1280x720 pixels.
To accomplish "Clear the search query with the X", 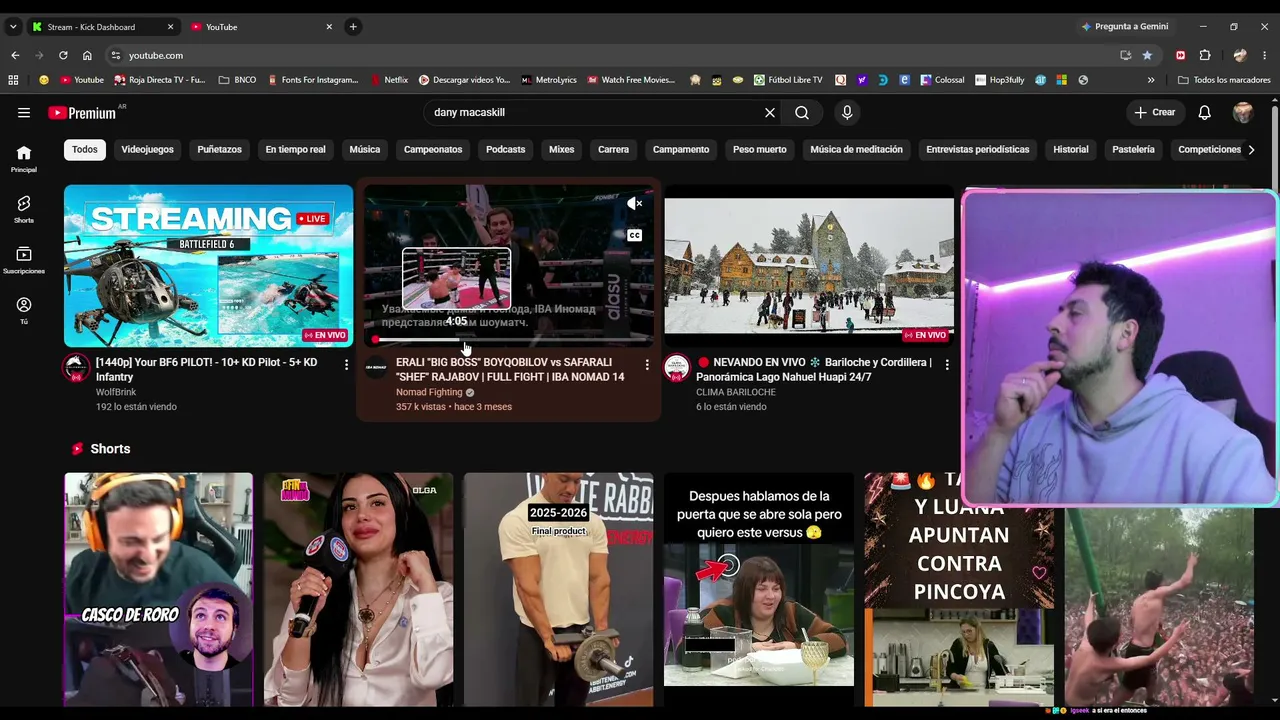I will (770, 113).
